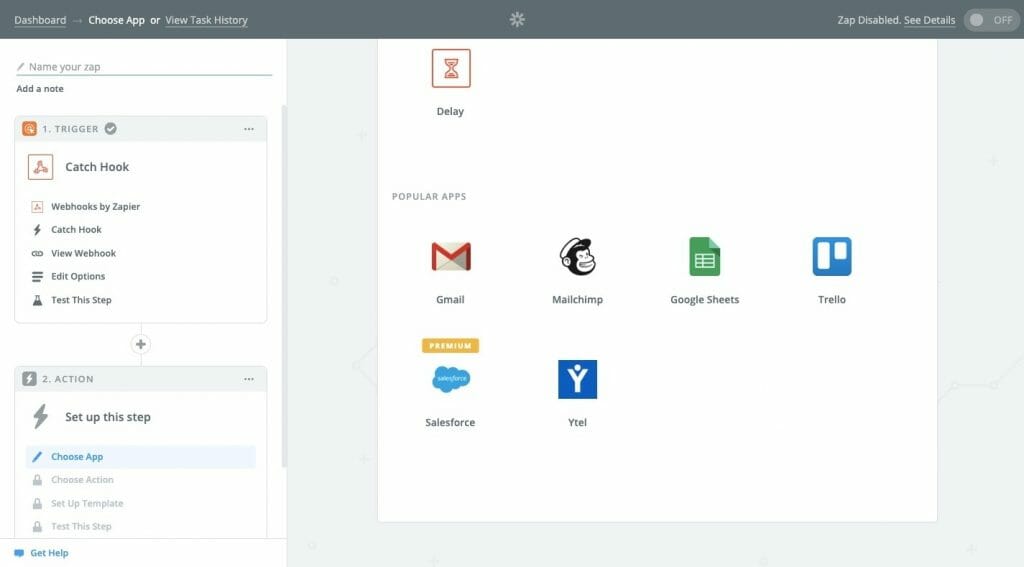
Task: Open View Task History link
Action: [206, 20]
